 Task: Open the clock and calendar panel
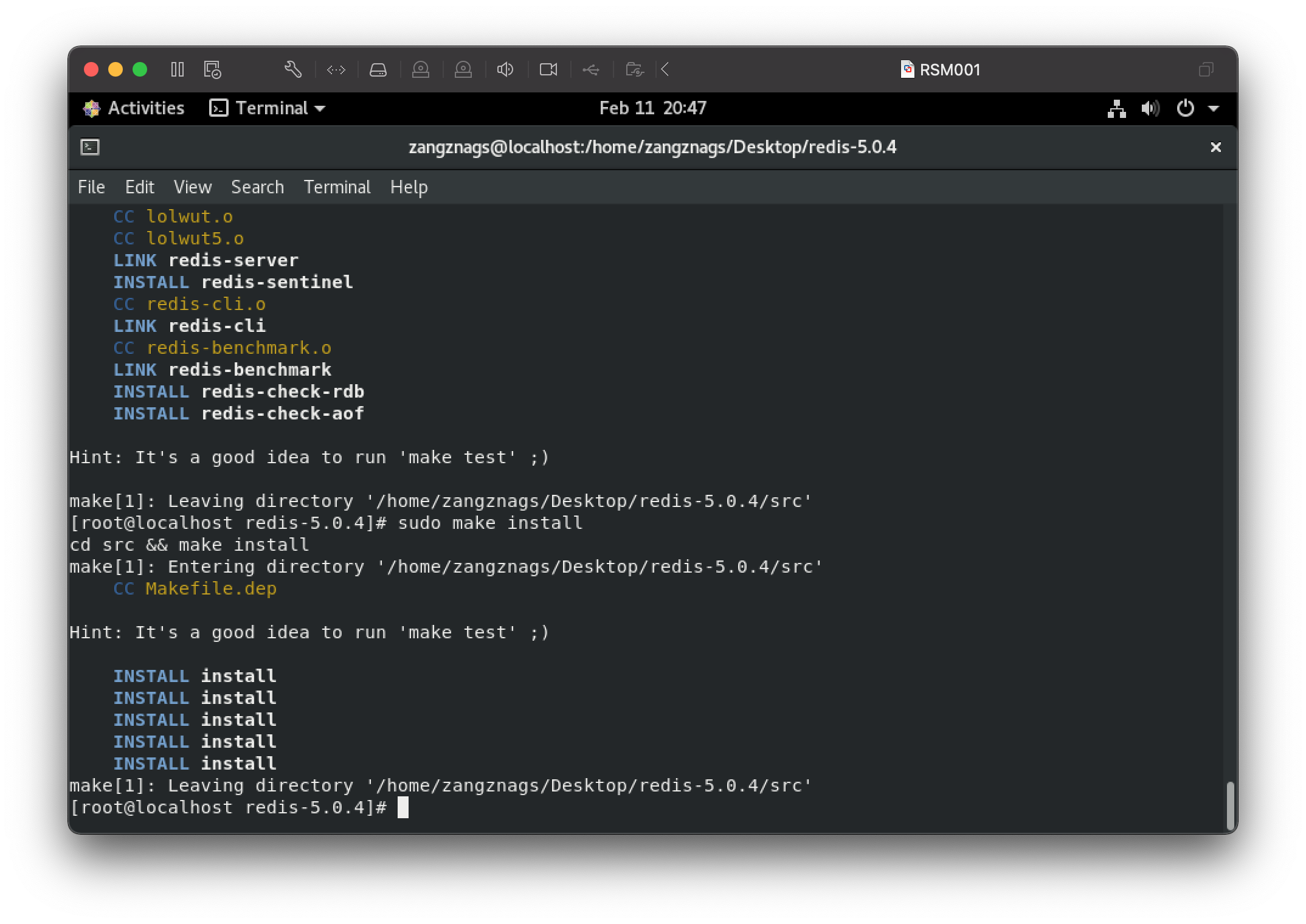[x=652, y=108]
